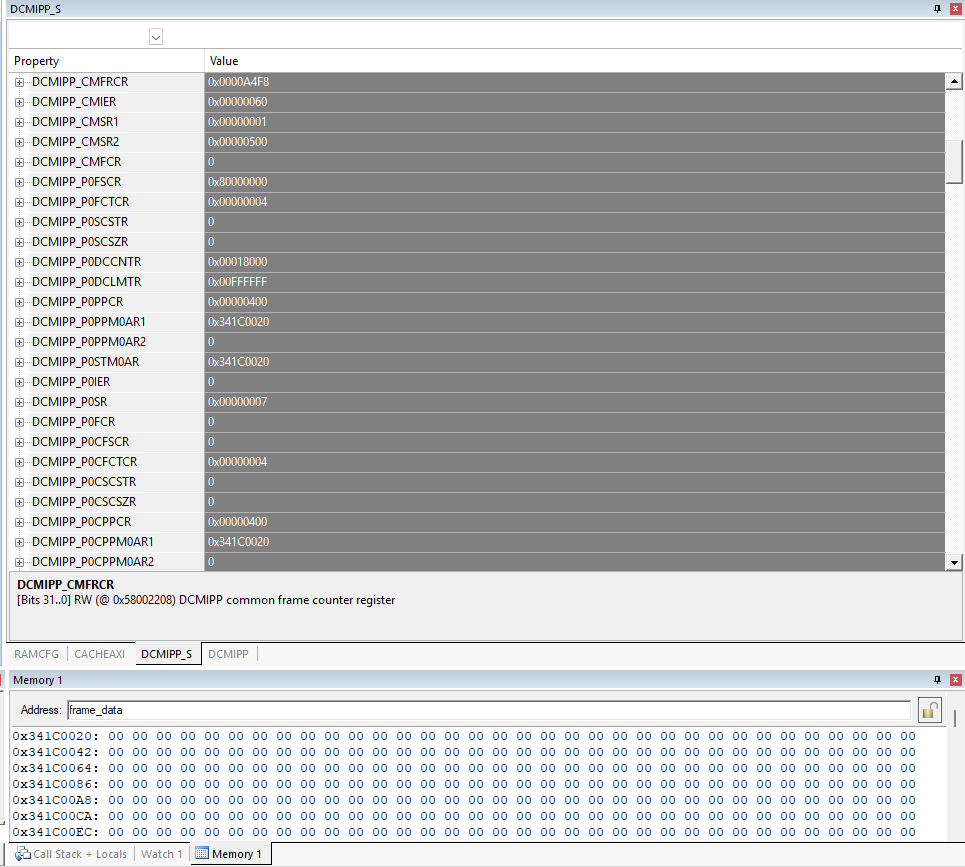Expand the DCMIPP_P0PPM0AR2 register row
The image size is (965, 867).
point(20,342)
